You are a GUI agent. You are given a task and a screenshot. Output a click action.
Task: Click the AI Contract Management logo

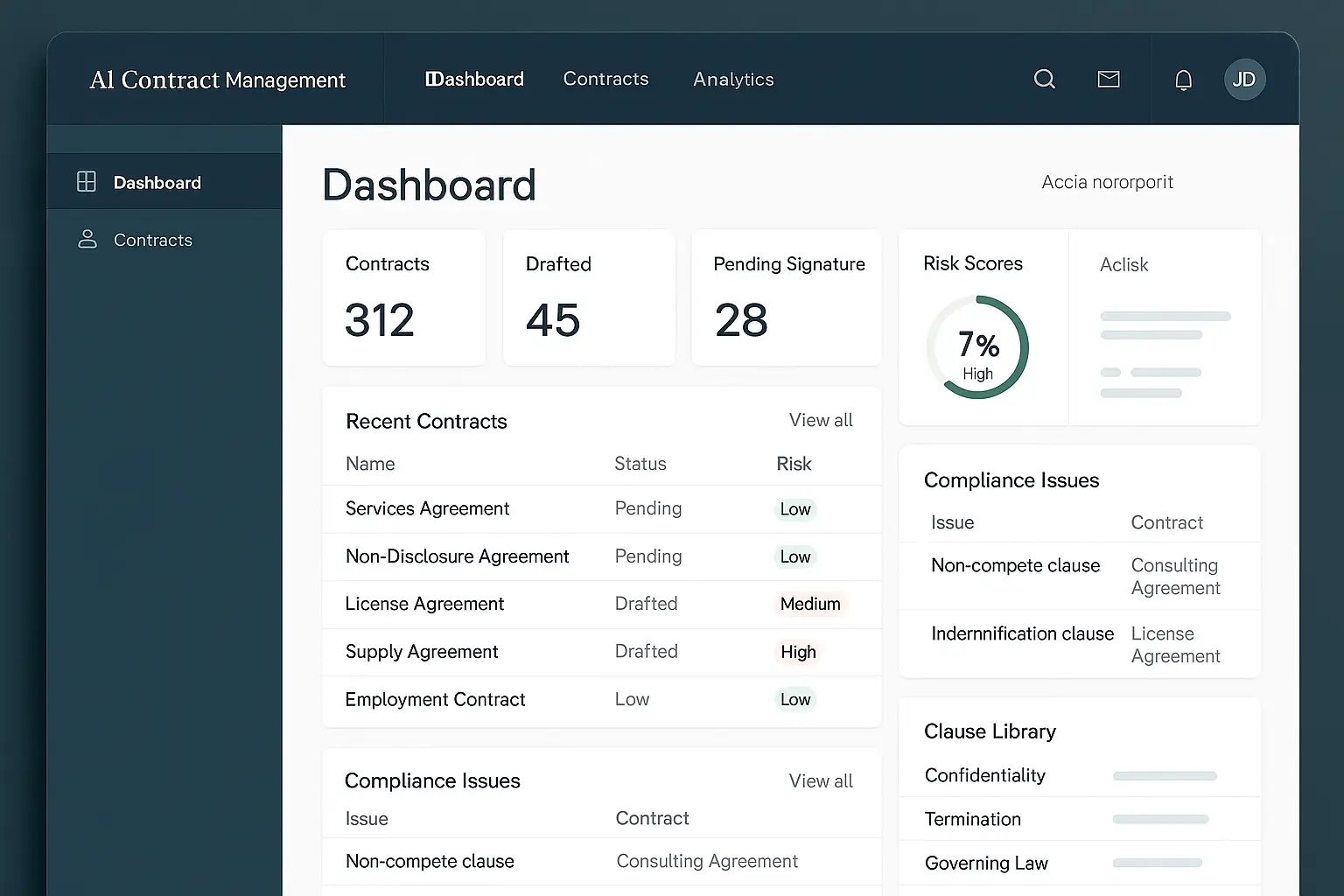click(x=217, y=80)
